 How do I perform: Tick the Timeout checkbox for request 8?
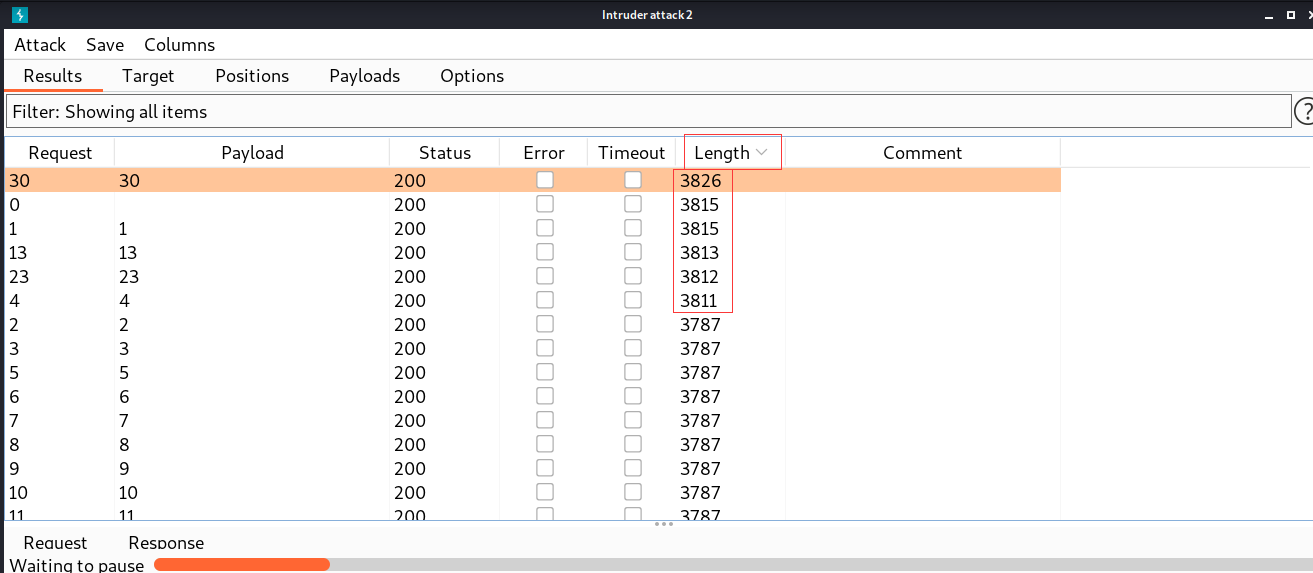(633, 444)
